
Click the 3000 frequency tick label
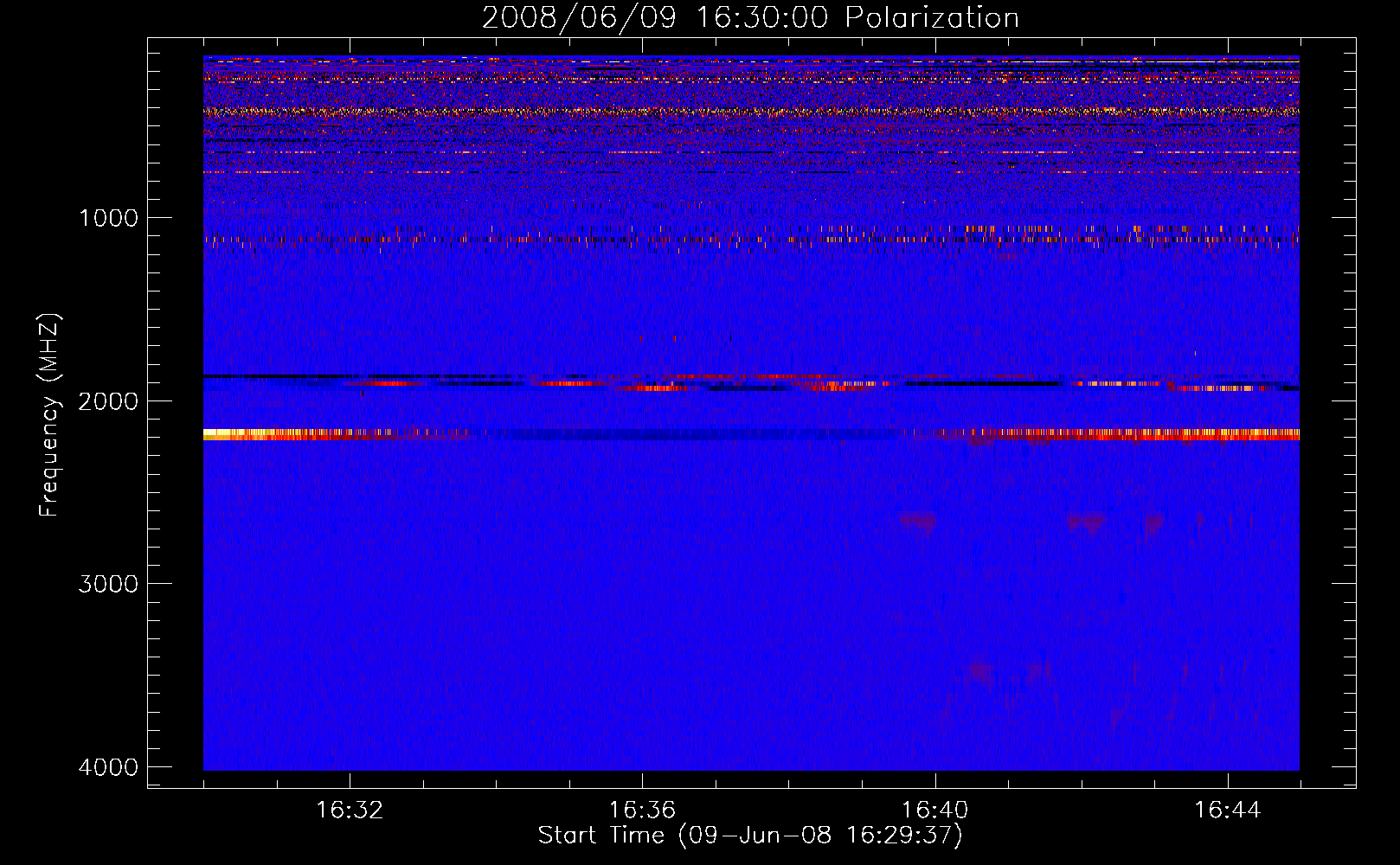coord(108,584)
